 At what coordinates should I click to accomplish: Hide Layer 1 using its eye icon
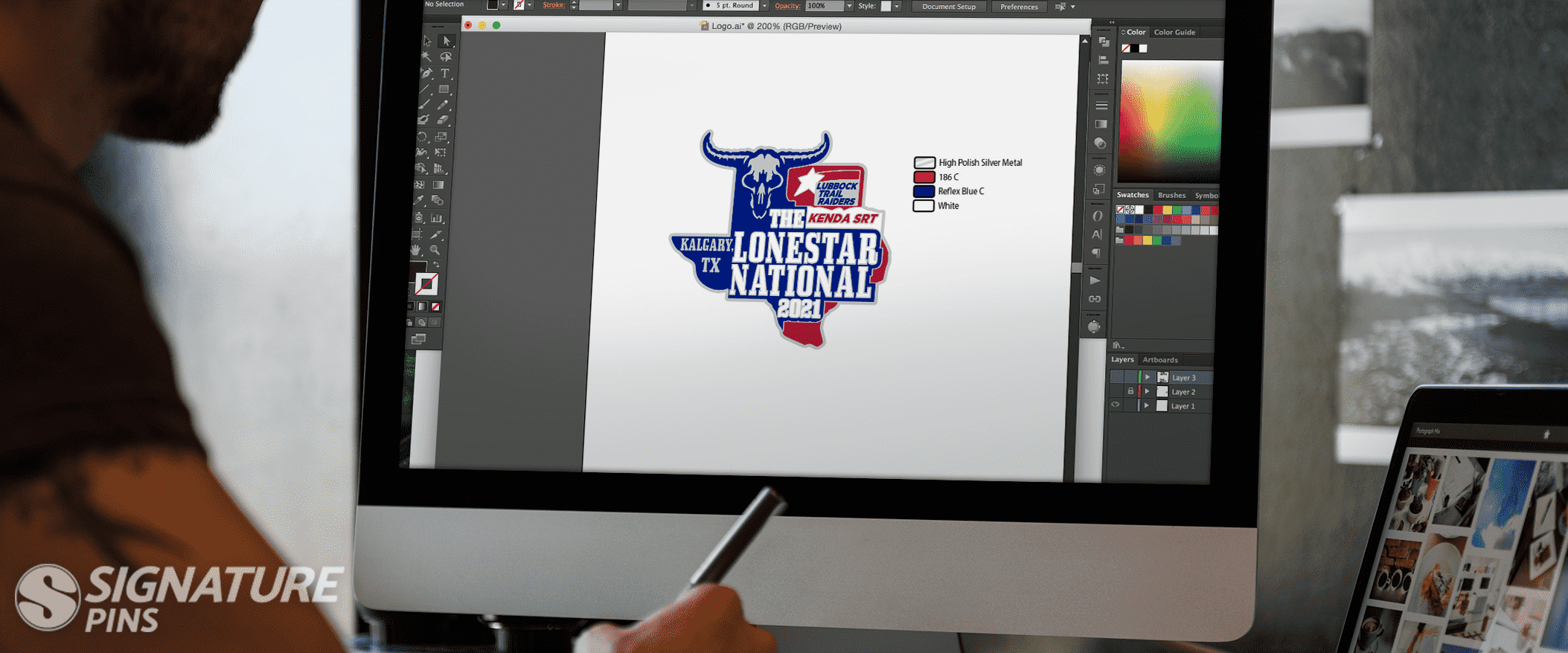1116,405
